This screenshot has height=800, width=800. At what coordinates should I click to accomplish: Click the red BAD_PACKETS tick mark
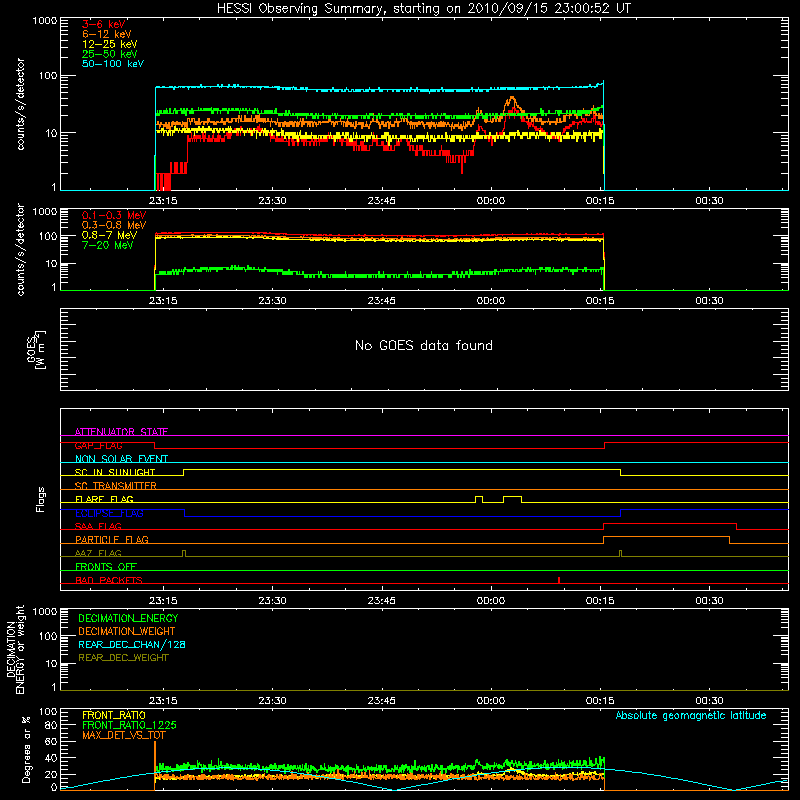(559, 580)
